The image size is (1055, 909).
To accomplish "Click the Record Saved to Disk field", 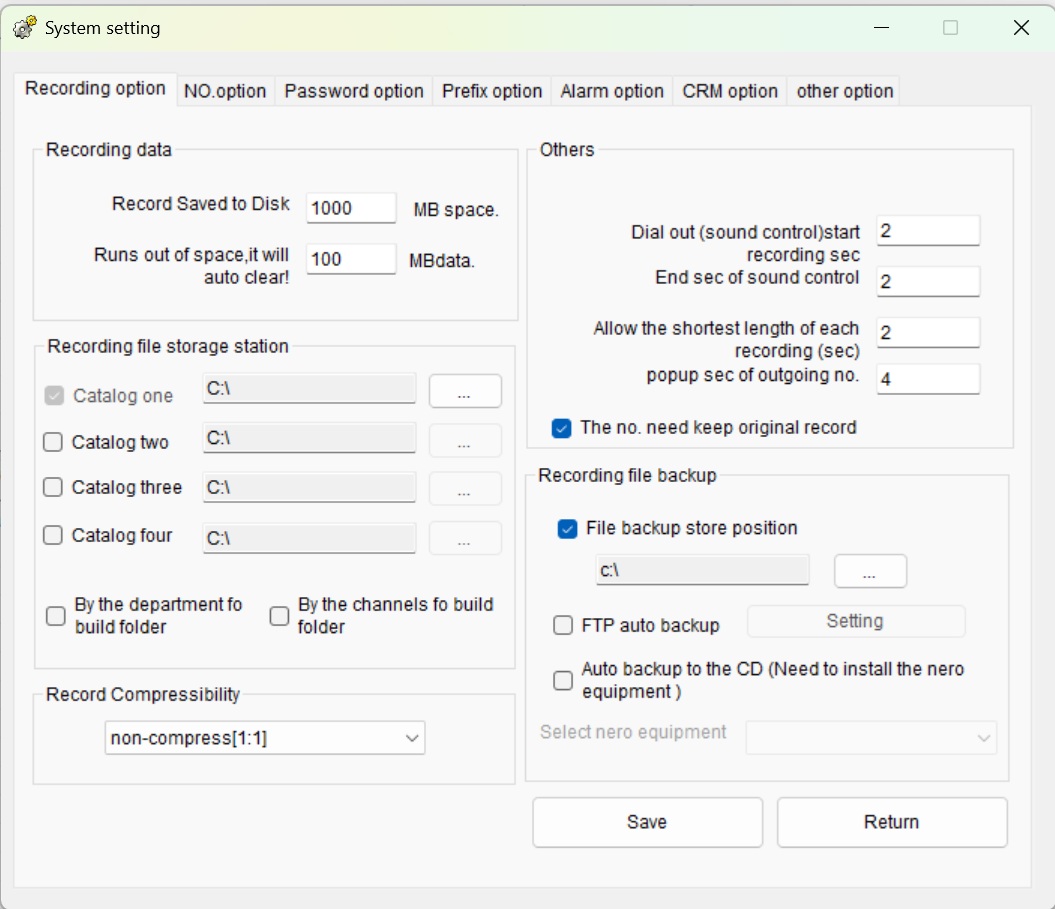I will 350,207.
